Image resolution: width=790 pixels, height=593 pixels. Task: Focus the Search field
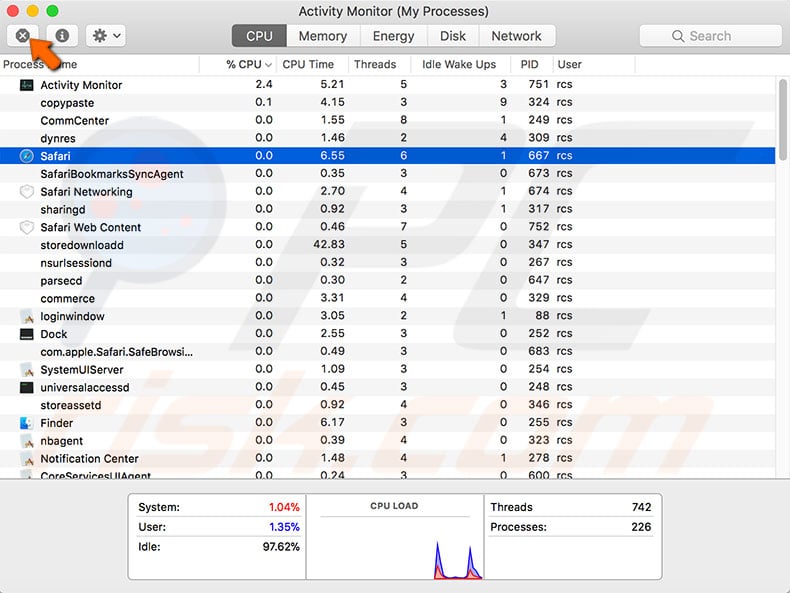pyautogui.click(x=710, y=36)
